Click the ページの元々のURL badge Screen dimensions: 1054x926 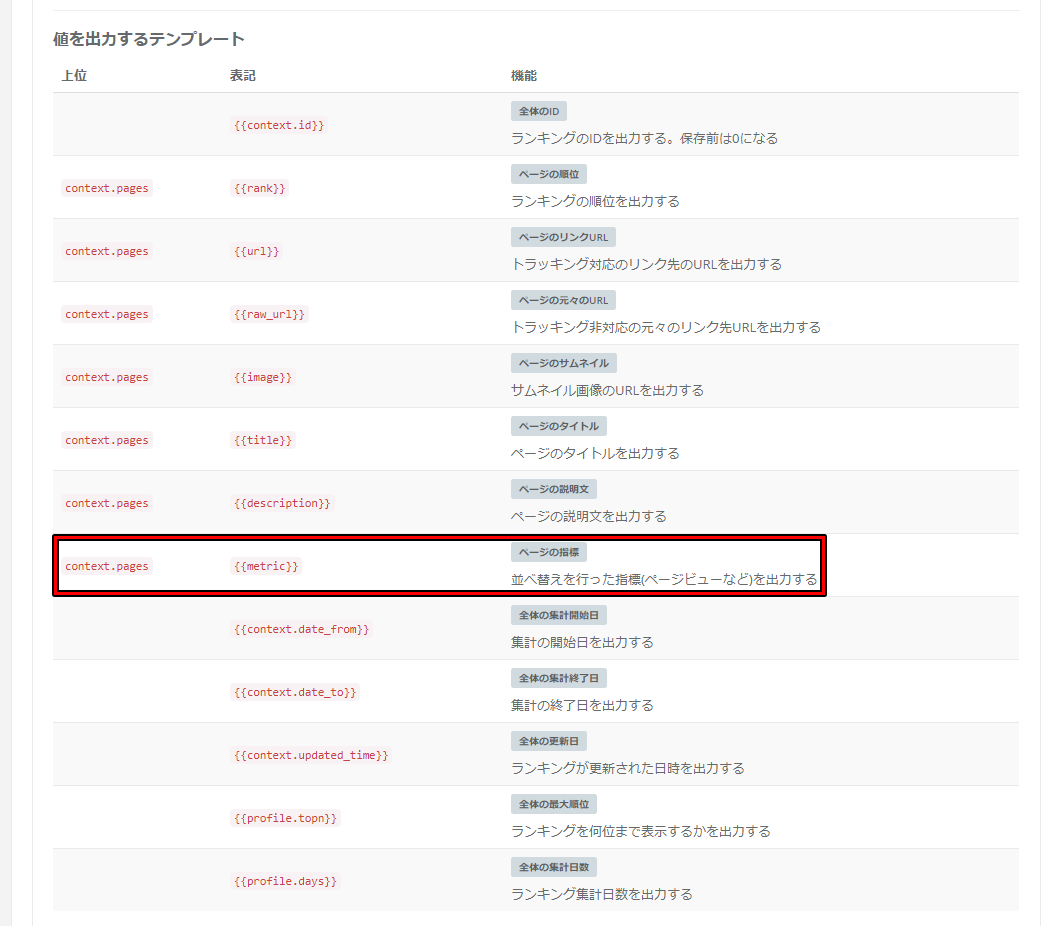[563, 300]
